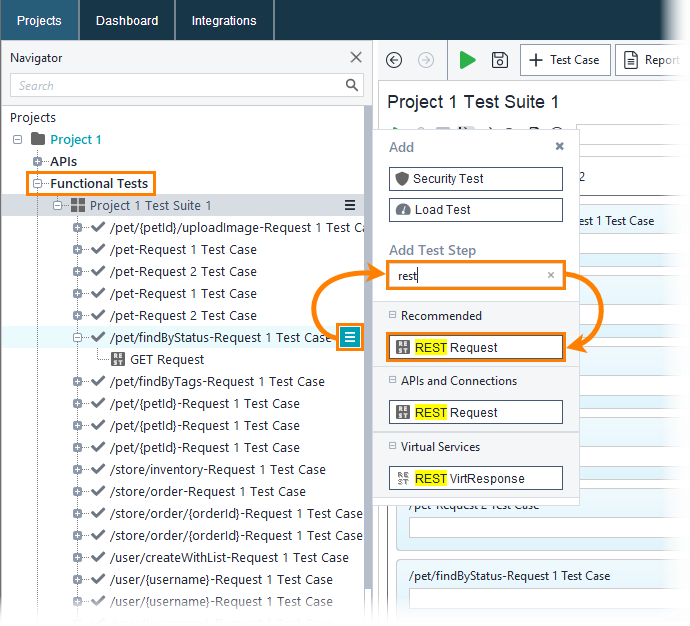Select /pet/findByTags-Request 1 Test Case
The height and width of the screenshot is (626, 690).
tap(217, 381)
